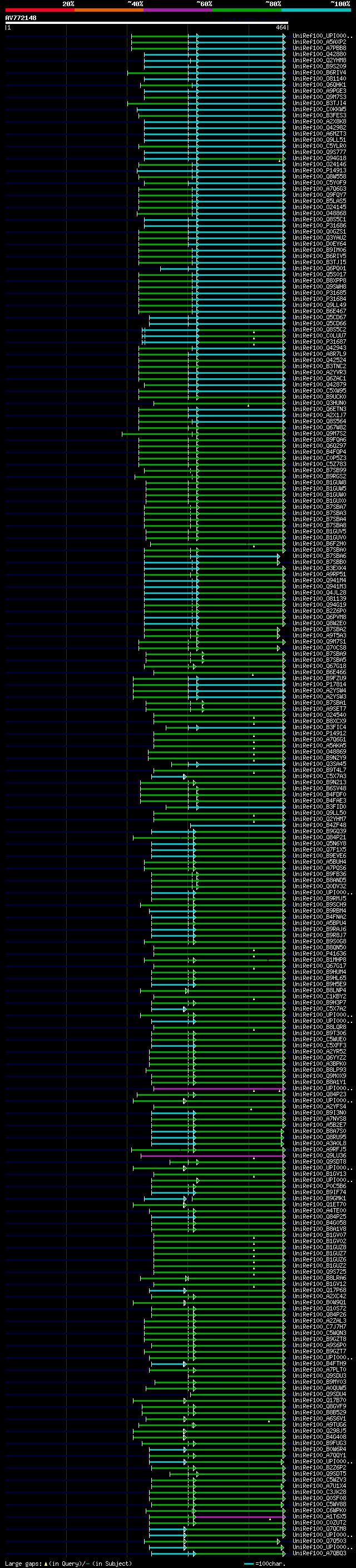
Task: Select hit label UniRef100_Q9M7S3
Action: coord(319,97)
